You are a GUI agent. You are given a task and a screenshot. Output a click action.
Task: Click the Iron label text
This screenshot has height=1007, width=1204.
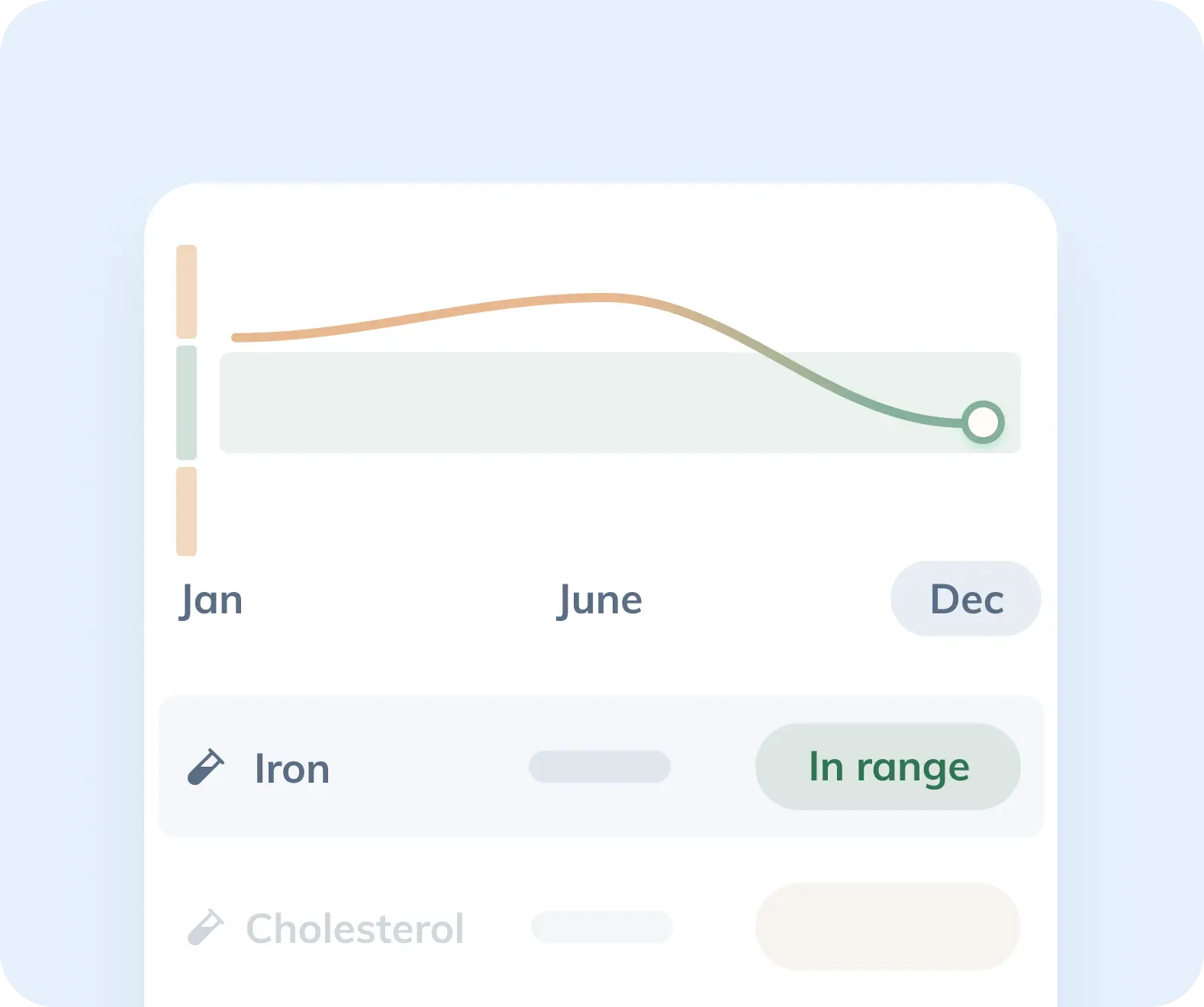(292, 768)
